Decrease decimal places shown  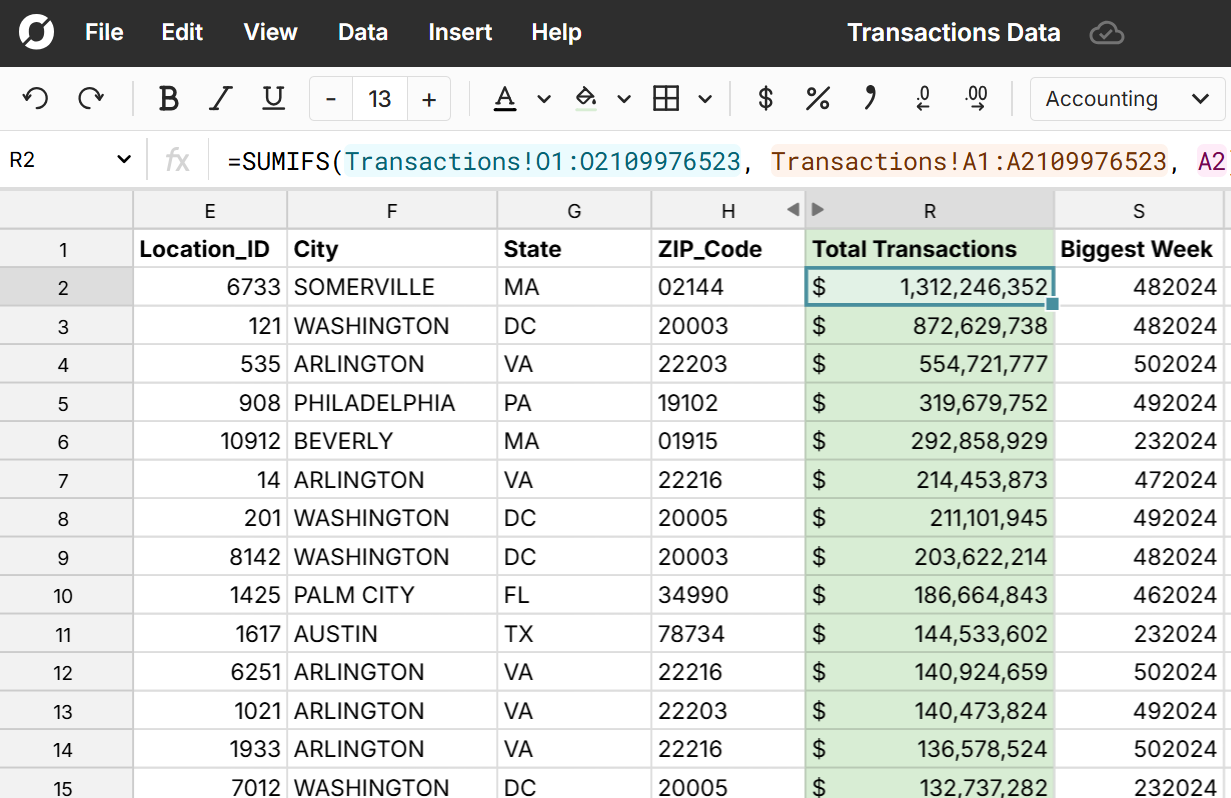point(922,98)
